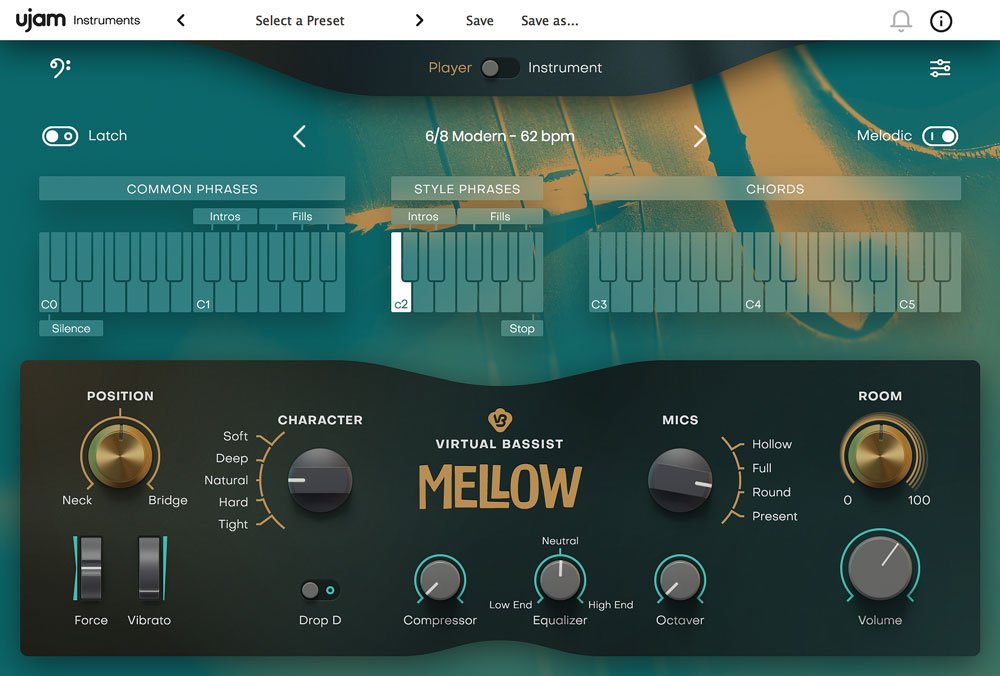Click the Neck label

pyautogui.click(x=77, y=501)
